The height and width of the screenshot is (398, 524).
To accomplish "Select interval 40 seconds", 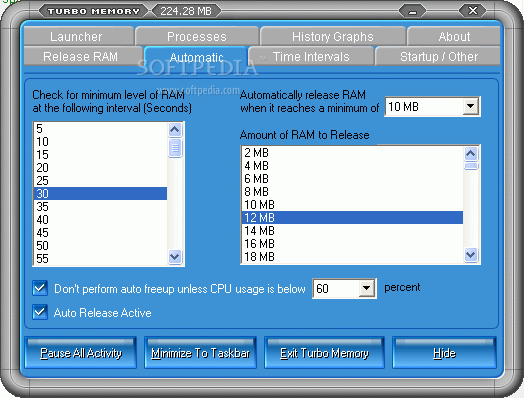I will (100, 220).
